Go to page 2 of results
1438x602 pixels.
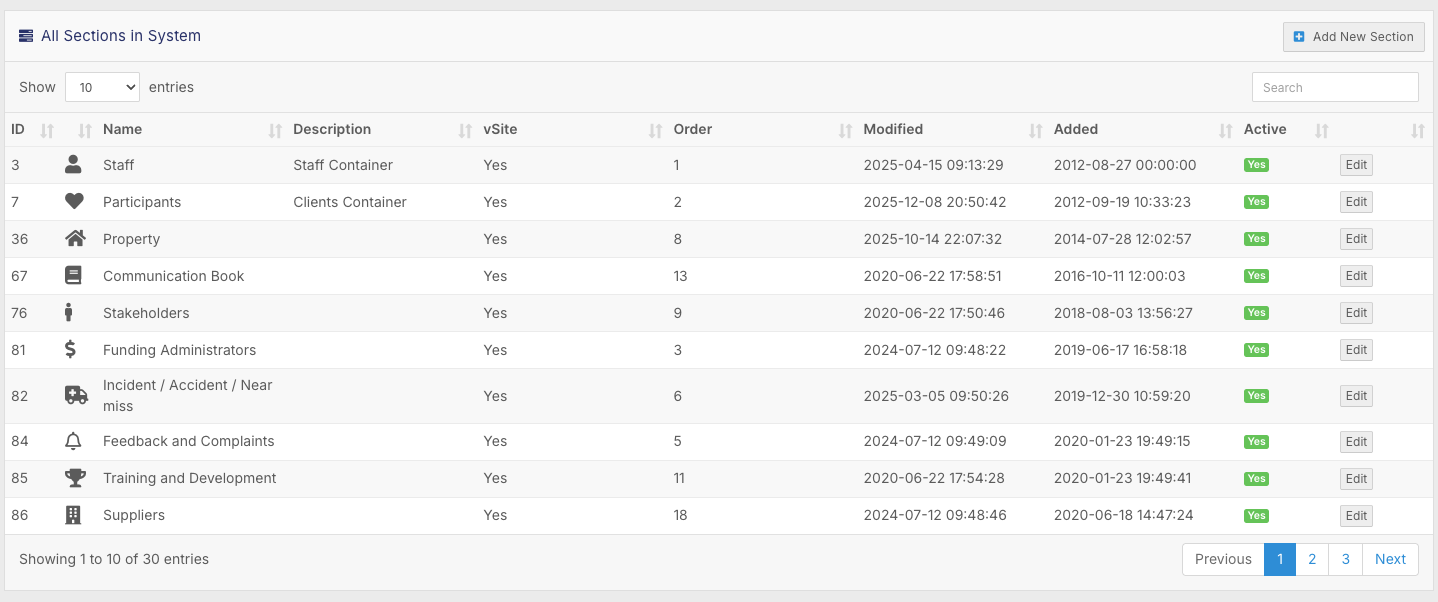[x=1312, y=559]
